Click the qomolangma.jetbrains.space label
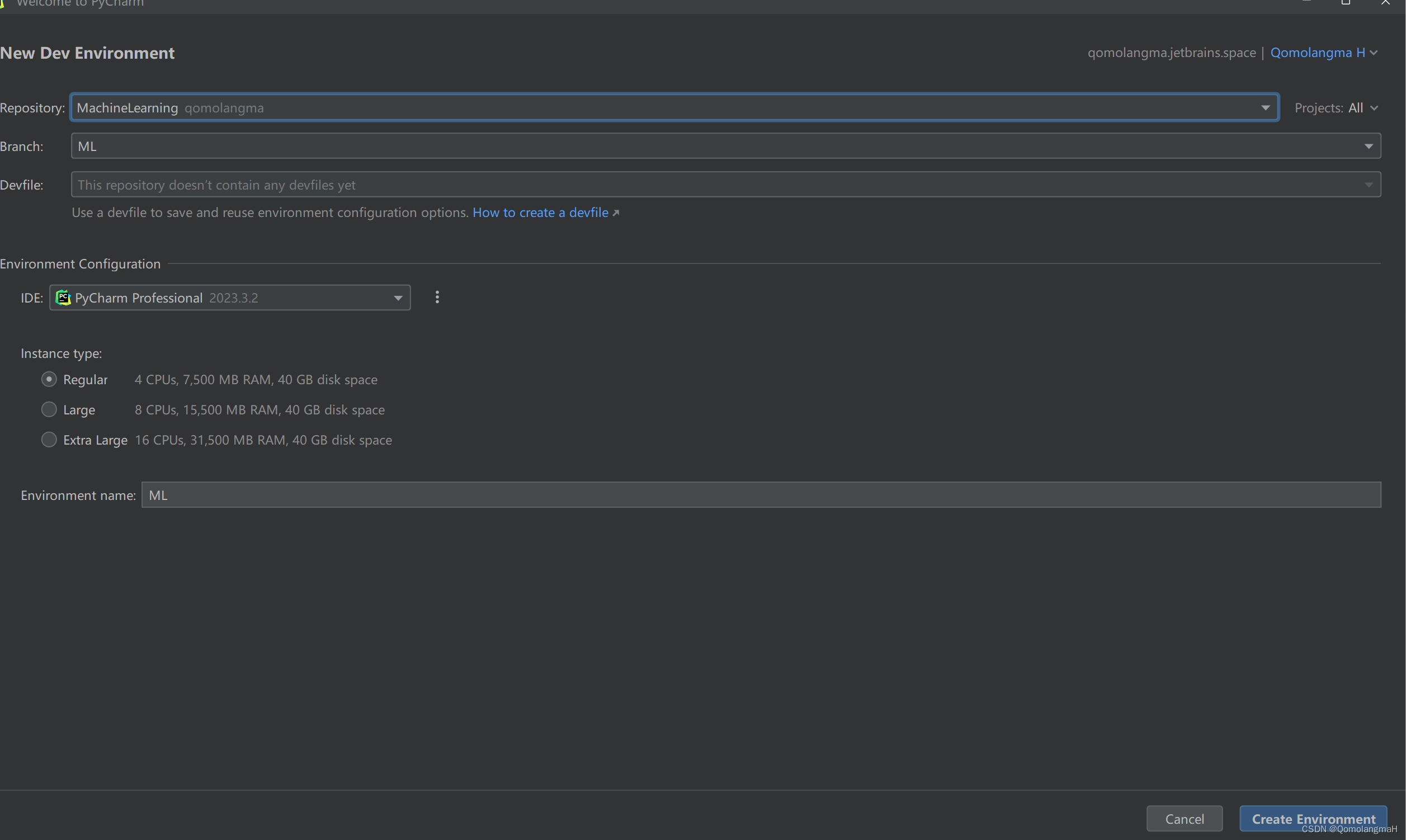This screenshot has width=1406, height=840. click(x=1171, y=52)
